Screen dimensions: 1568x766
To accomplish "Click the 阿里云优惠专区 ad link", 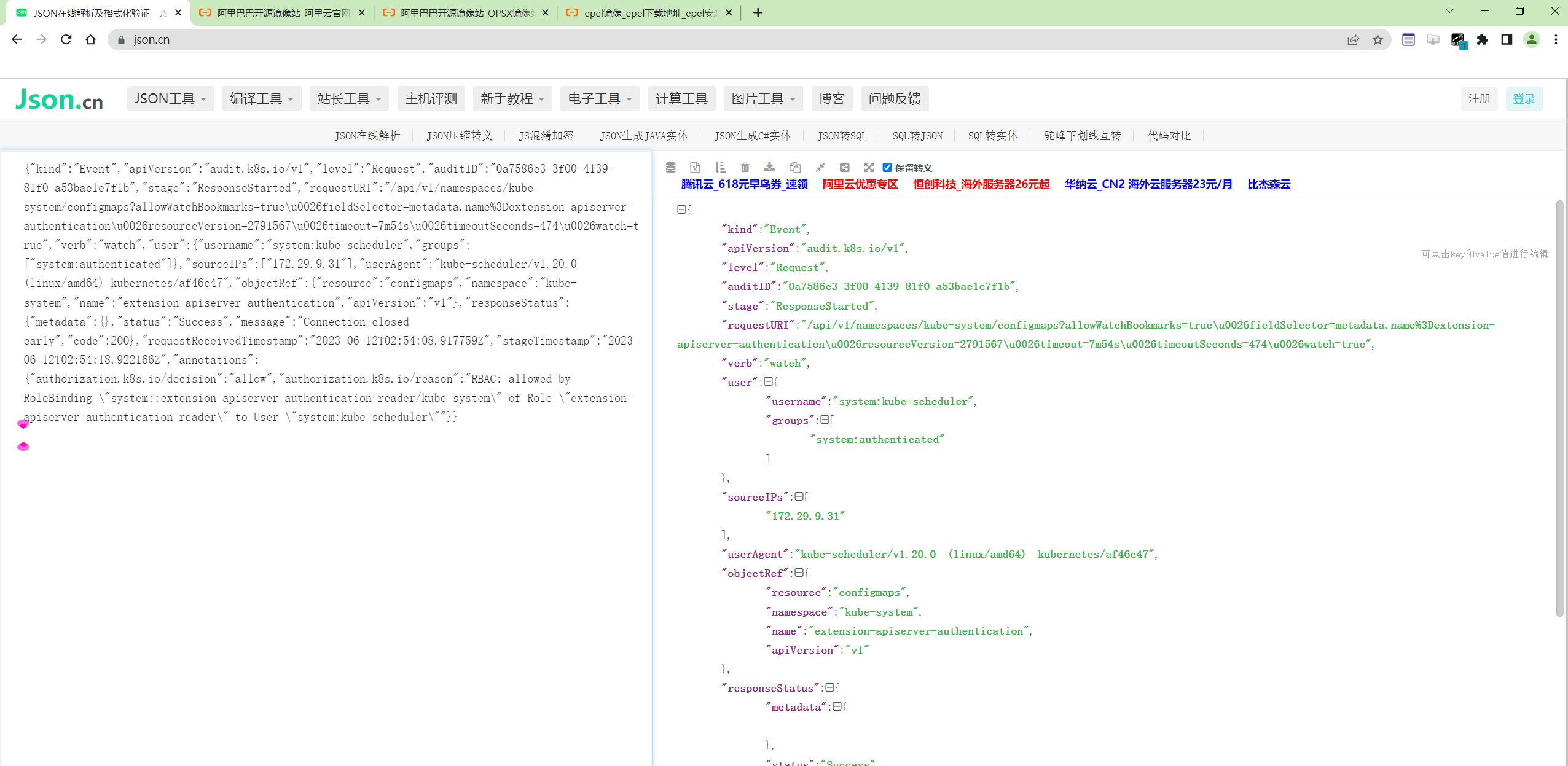I will tap(860, 184).
